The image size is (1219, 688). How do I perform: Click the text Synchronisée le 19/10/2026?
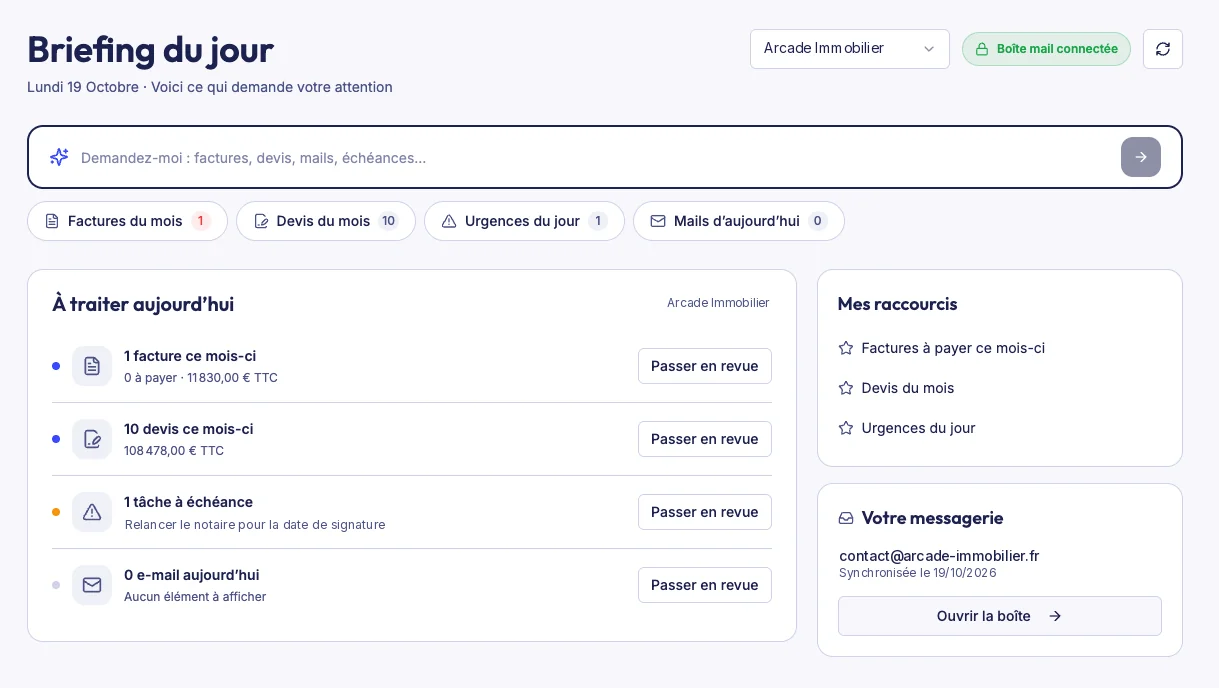click(x=918, y=573)
